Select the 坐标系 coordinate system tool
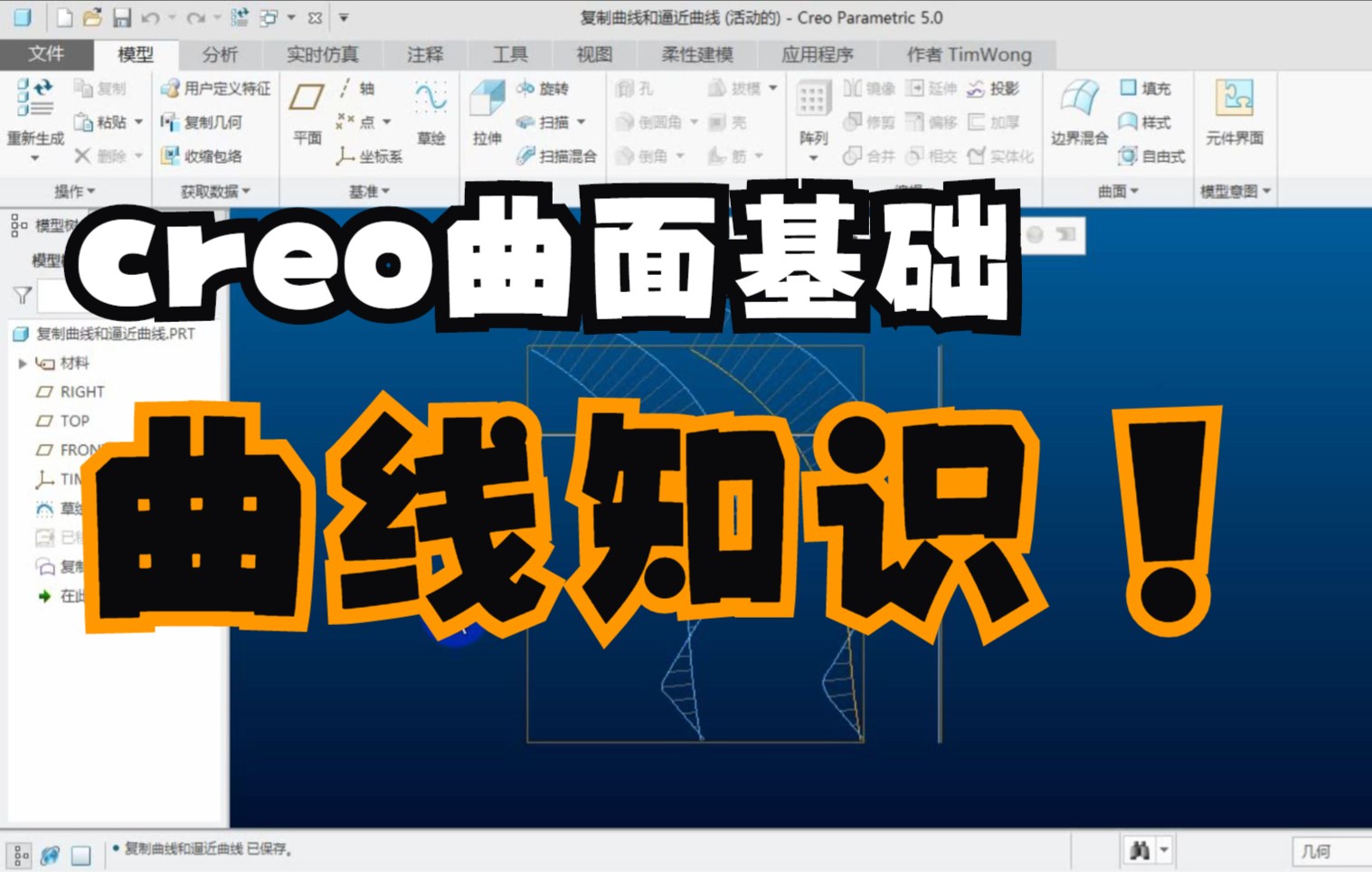Viewport: 1372px width, 872px height. tap(369, 156)
